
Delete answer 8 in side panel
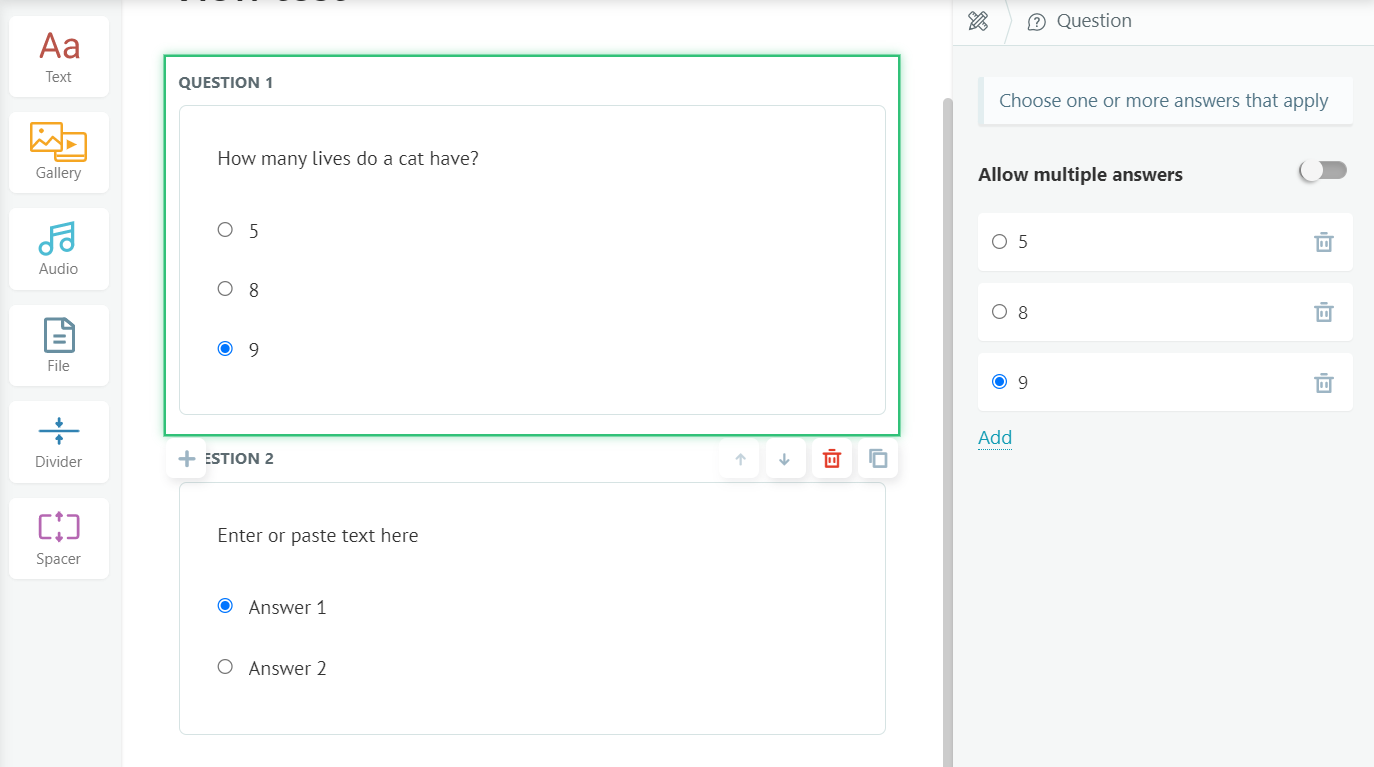pyautogui.click(x=1323, y=312)
